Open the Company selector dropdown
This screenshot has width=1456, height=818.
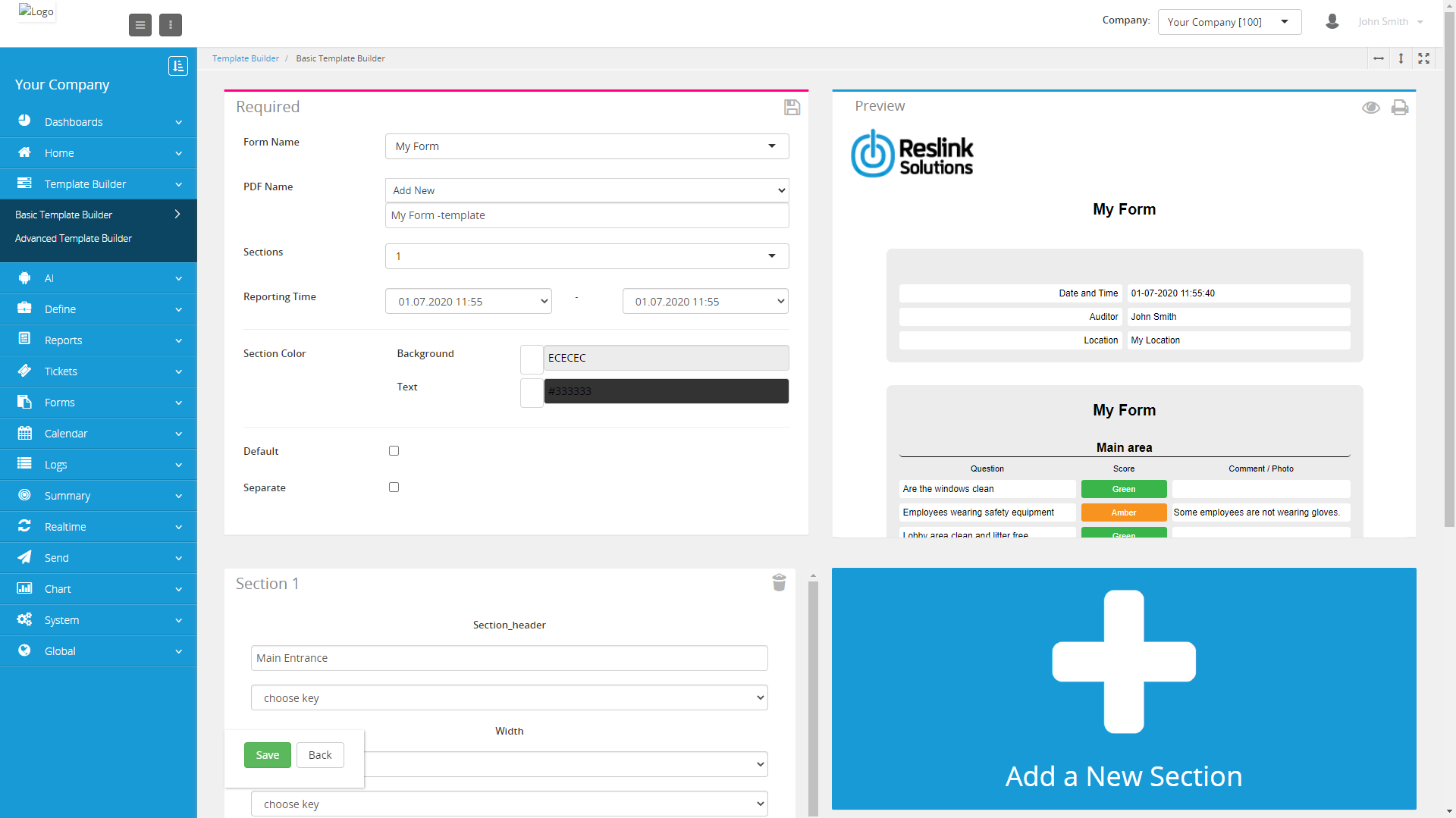pos(1228,22)
